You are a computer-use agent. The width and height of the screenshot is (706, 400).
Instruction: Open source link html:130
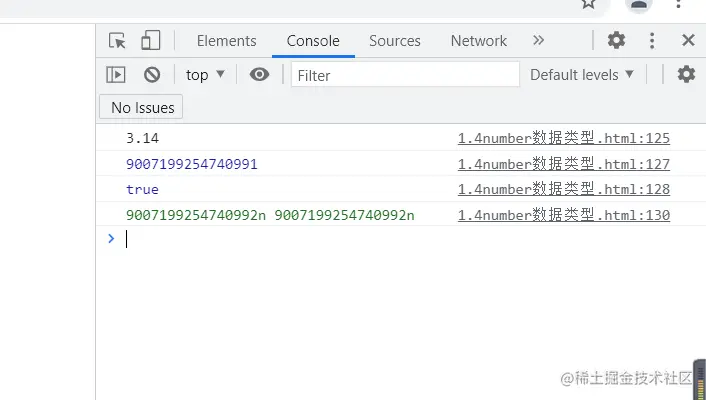tap(564, 215)
